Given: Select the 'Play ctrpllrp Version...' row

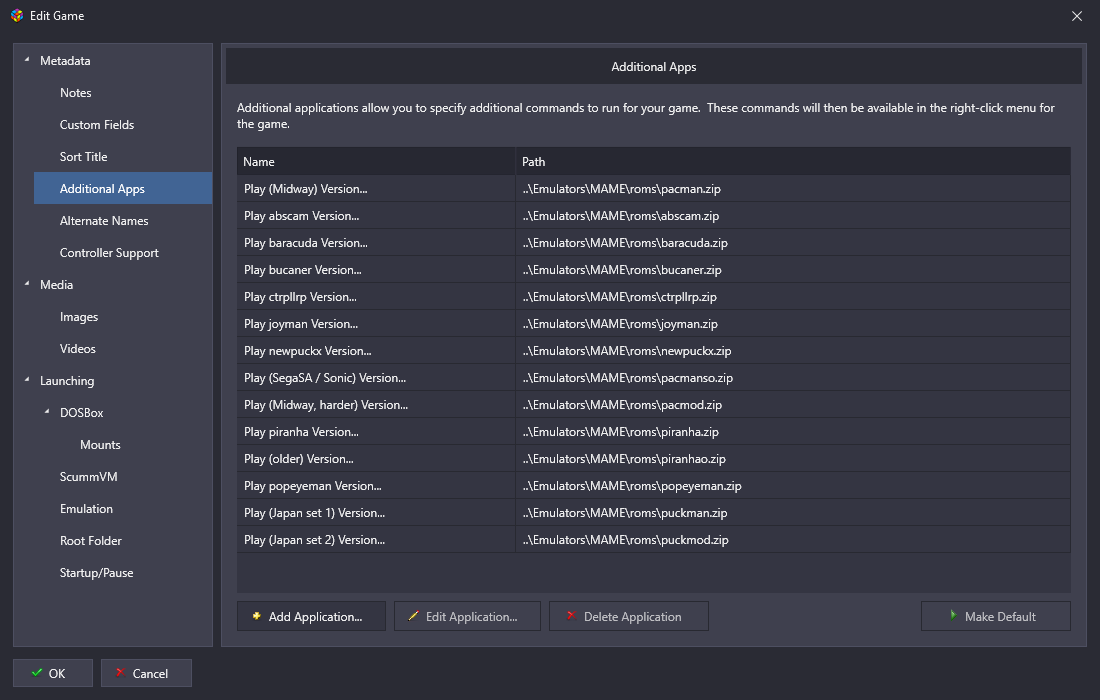Looking at the screenshot, I should [654, 297].
